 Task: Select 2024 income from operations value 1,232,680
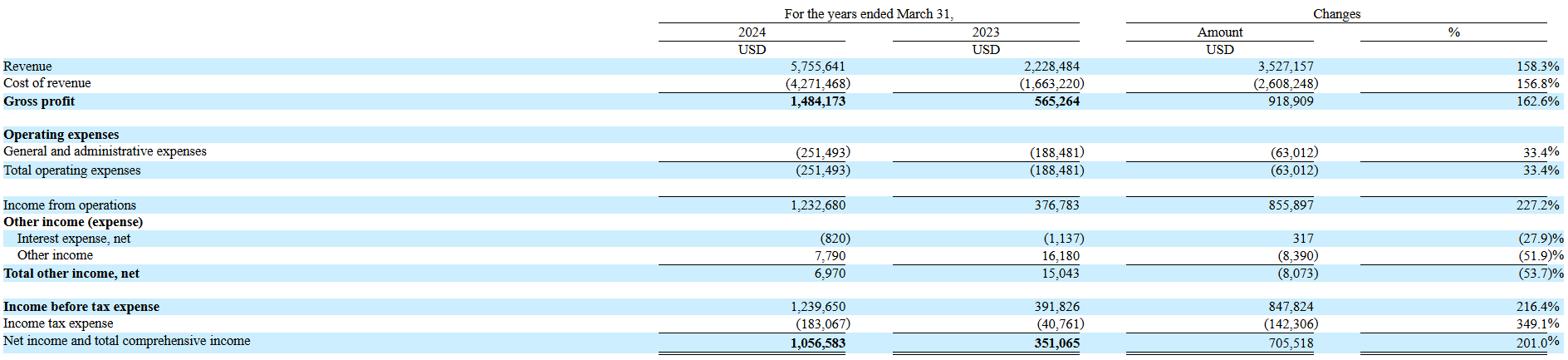point(817,205)
